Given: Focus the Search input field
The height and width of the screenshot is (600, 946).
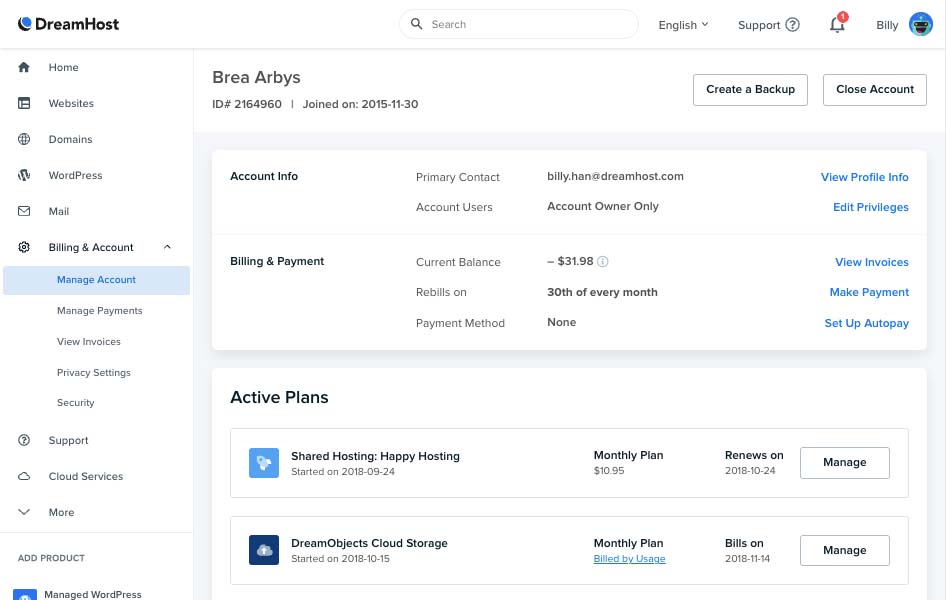Looking at the screenshot, I should click(518, 24).
